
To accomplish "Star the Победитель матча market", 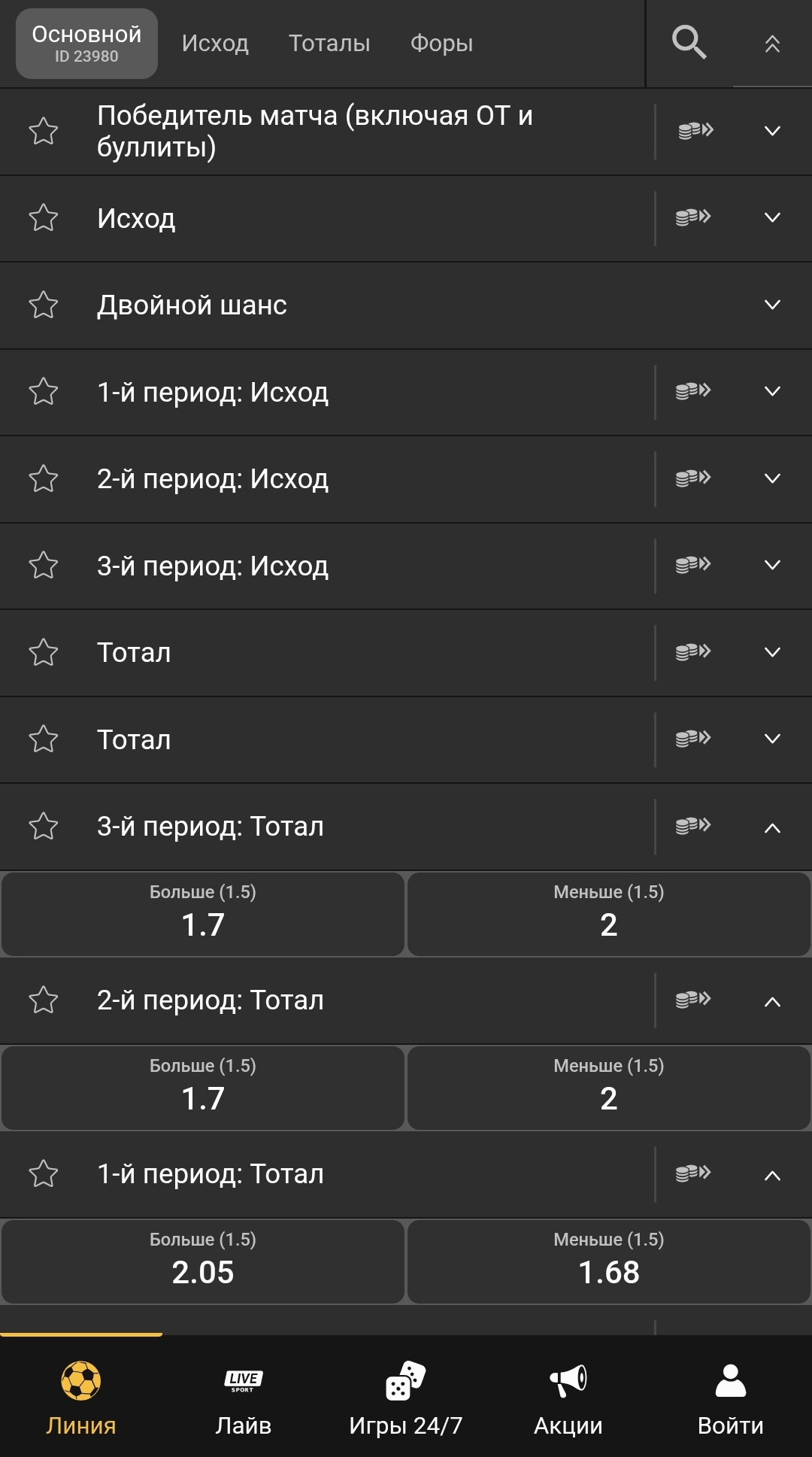I will coord(44,131).
